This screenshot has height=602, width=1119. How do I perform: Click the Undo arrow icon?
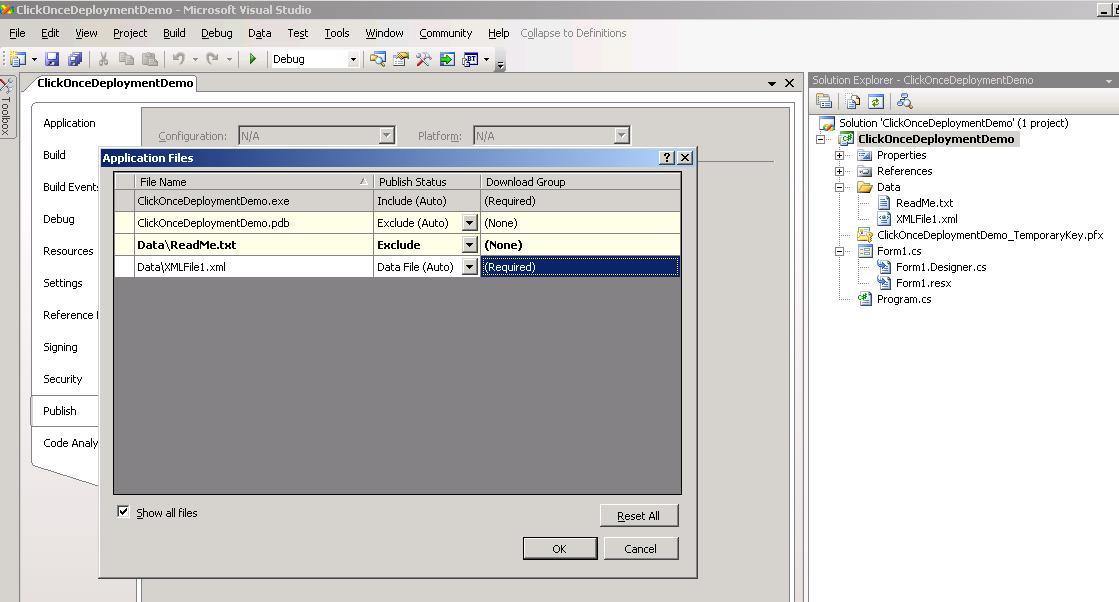(x=178, y=59)
